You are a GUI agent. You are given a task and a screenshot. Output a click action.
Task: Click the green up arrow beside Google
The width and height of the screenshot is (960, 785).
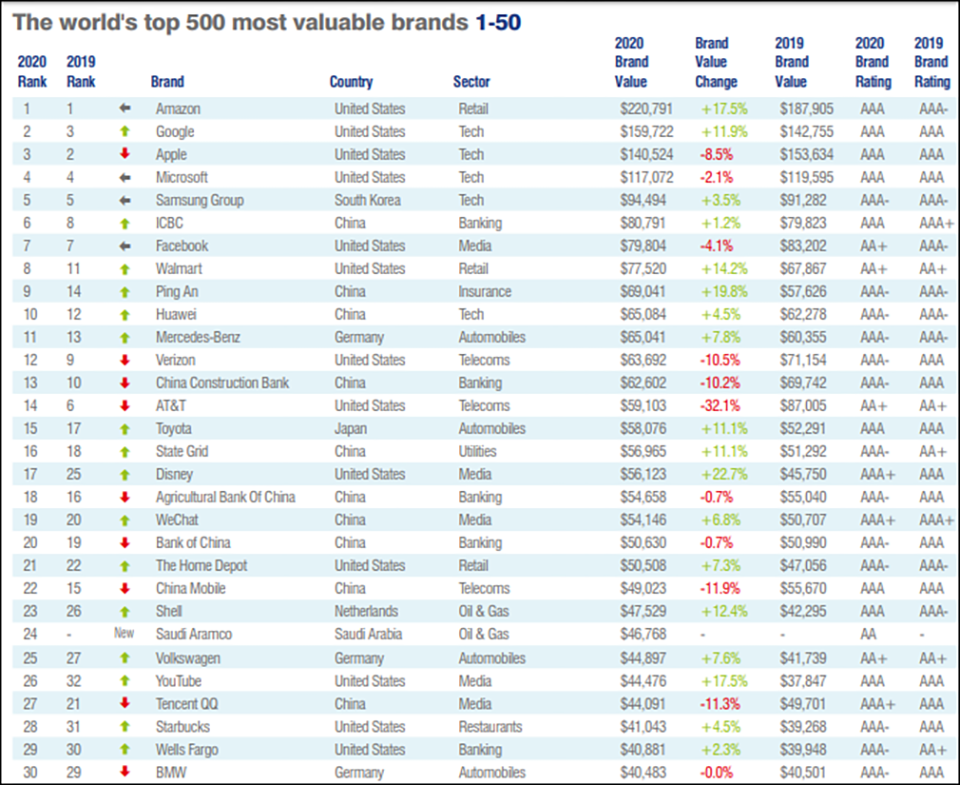coord(125,131)
